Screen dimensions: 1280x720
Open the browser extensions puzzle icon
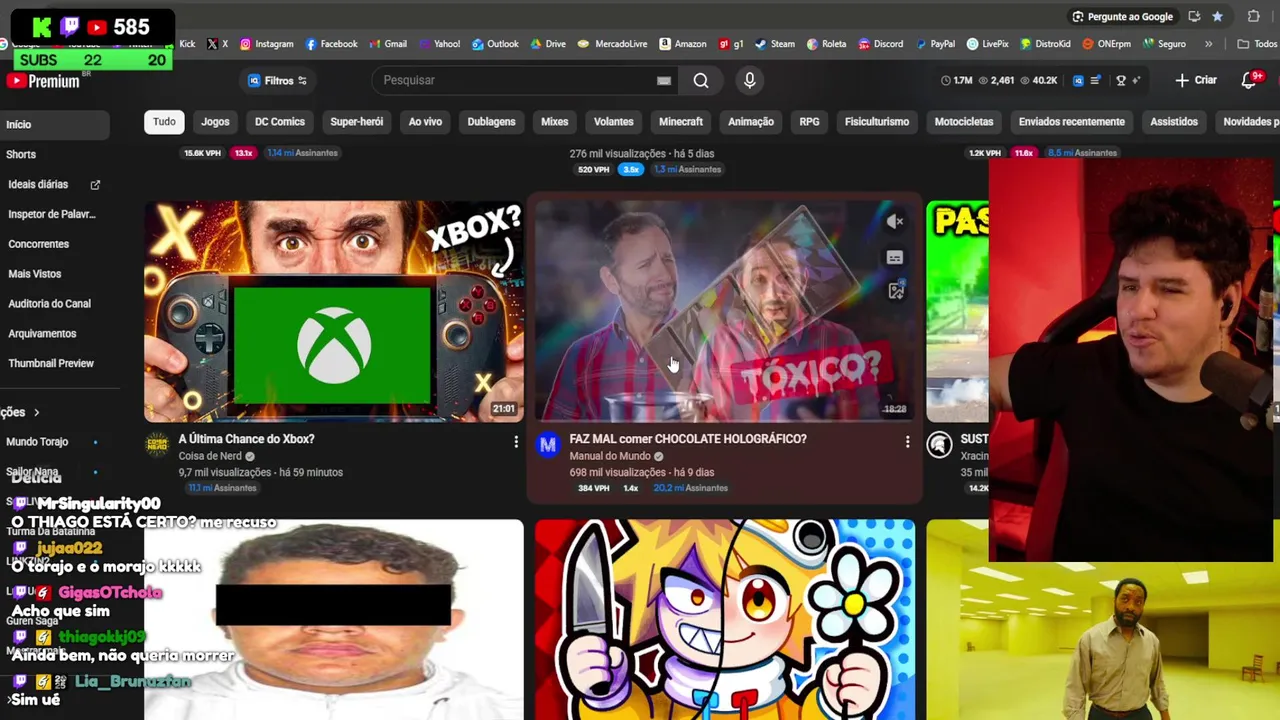1254,17
